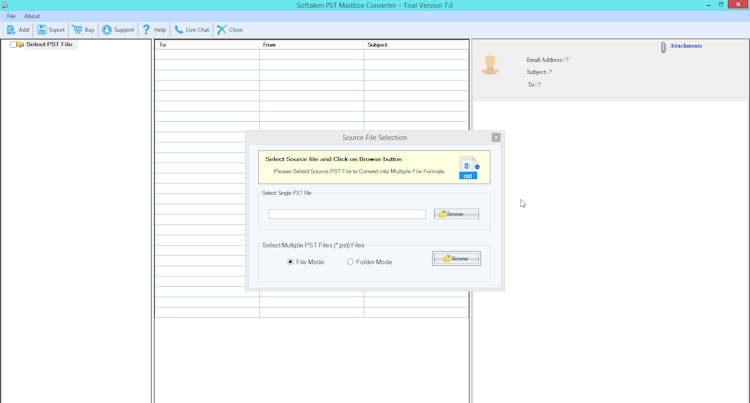Image resolution: width=750 pixels, height=403 pixels.
Task: Start a Live Chat from toolbar
Action: point(179,30)
